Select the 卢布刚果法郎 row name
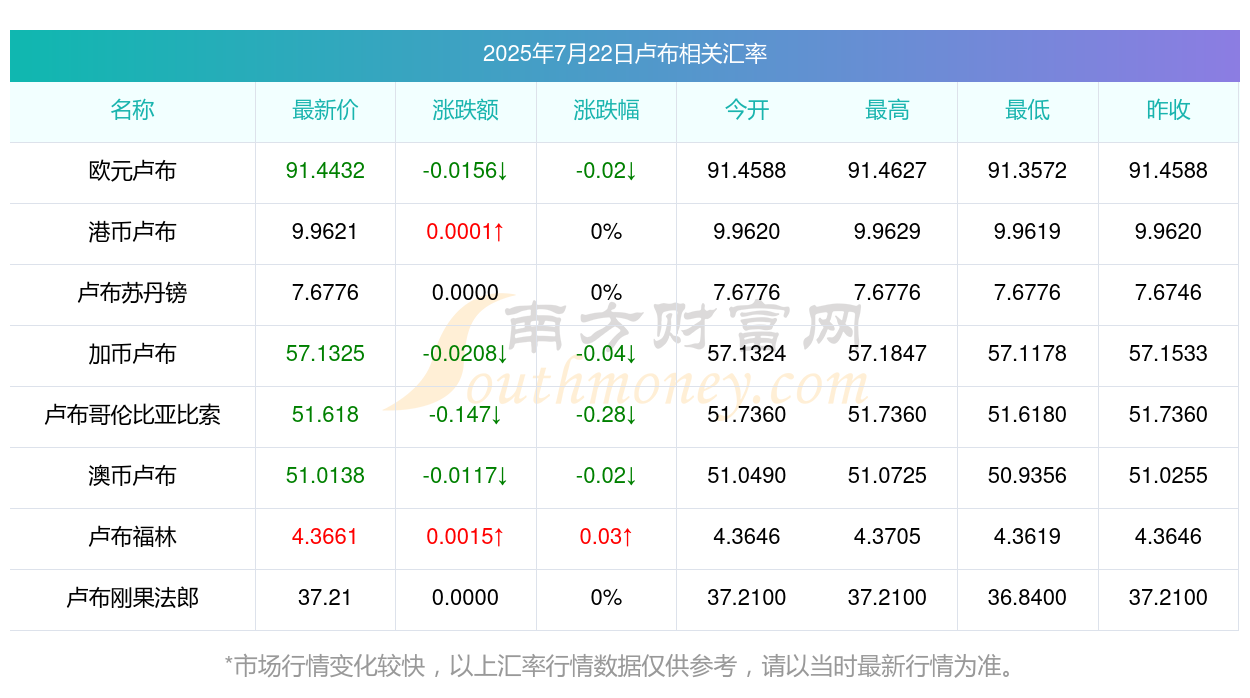This screenshot has width=1250, height=698. point(132,598)
